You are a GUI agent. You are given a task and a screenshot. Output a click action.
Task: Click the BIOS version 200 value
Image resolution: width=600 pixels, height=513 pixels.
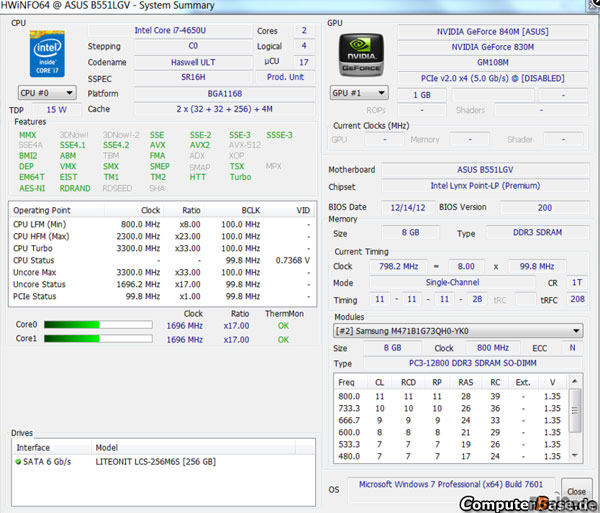point(545,208)
